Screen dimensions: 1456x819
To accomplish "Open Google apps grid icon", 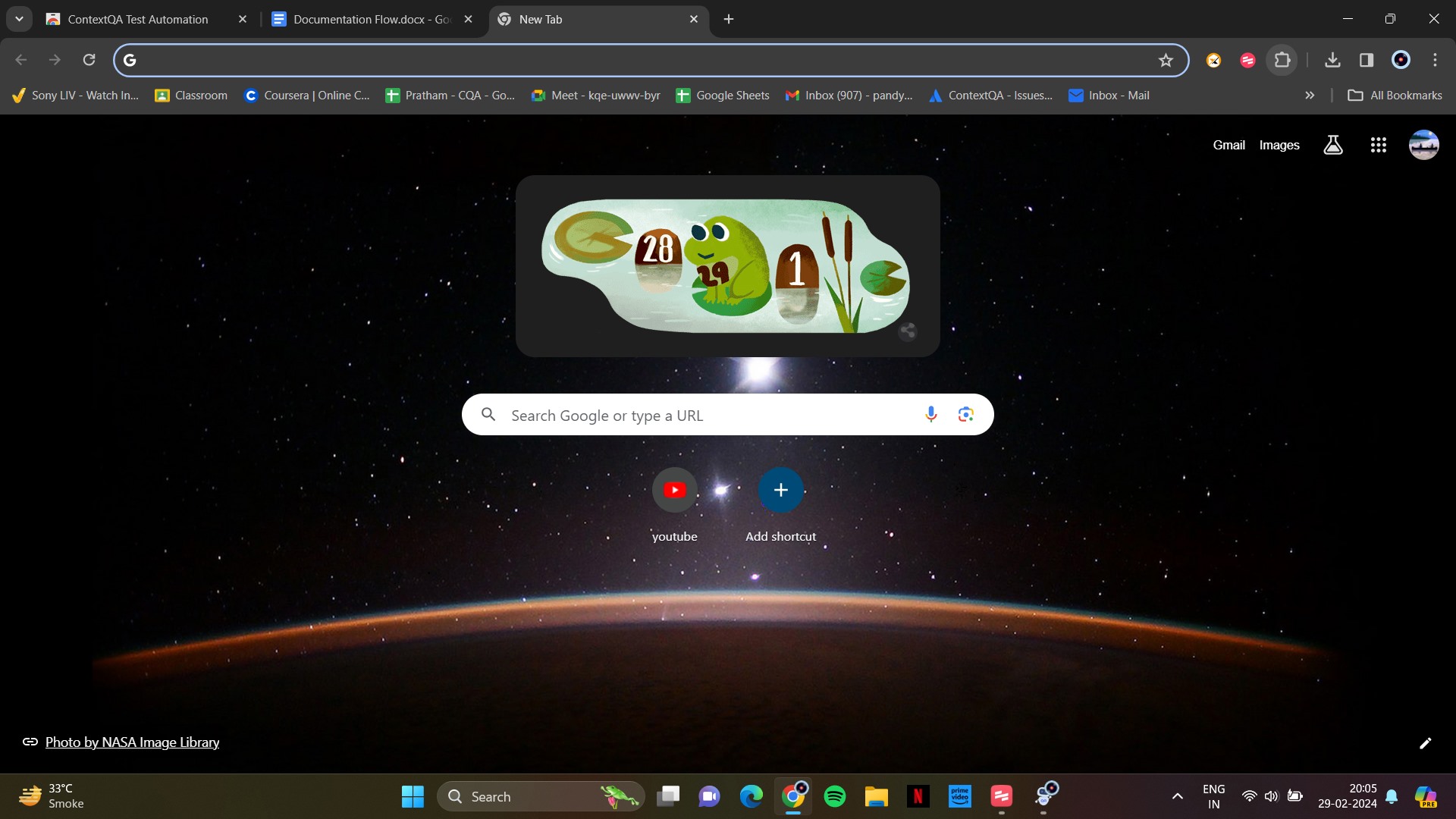I will (x=1378, y=145).
